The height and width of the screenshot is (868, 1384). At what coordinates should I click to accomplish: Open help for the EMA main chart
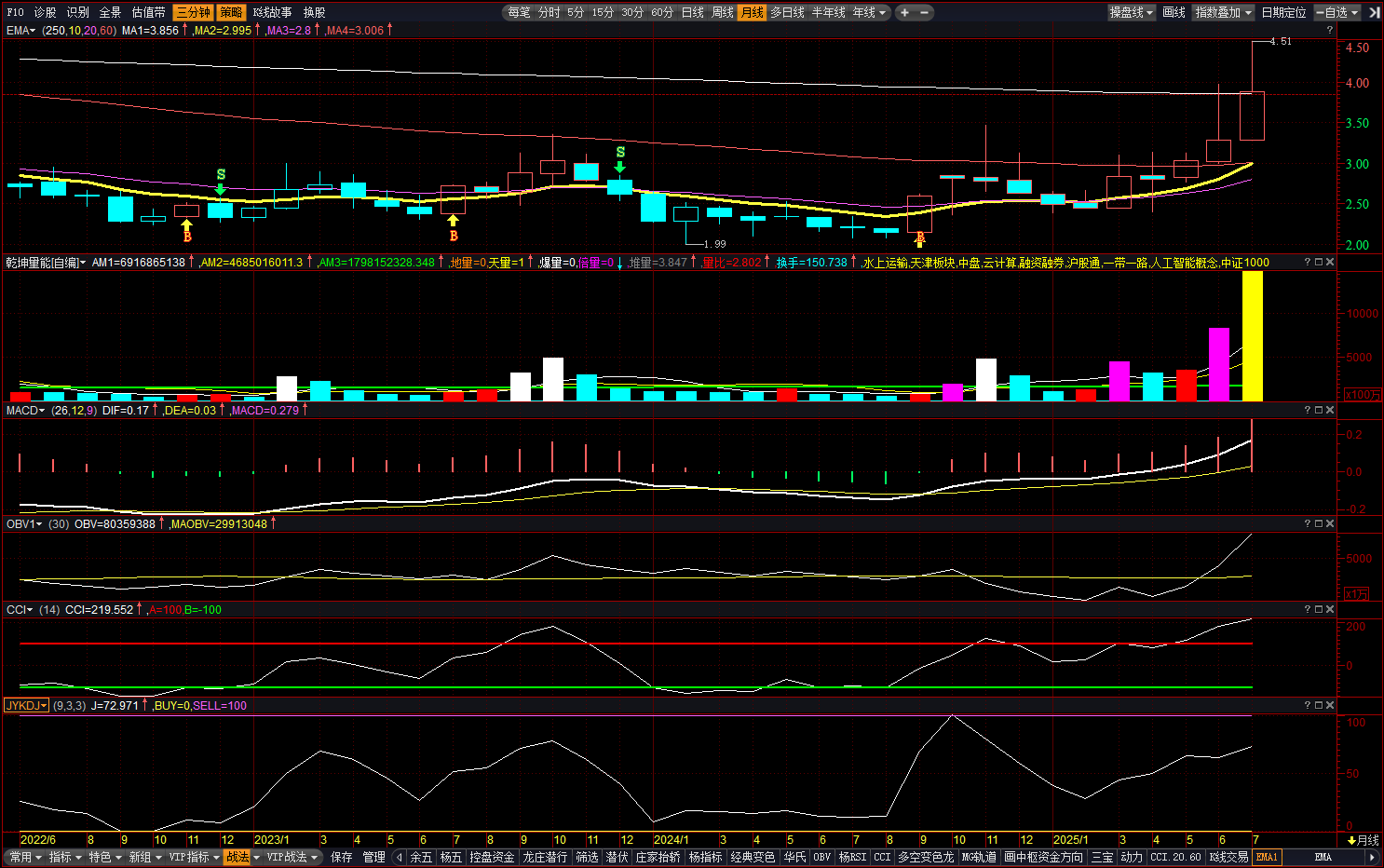pos(1329,30)
